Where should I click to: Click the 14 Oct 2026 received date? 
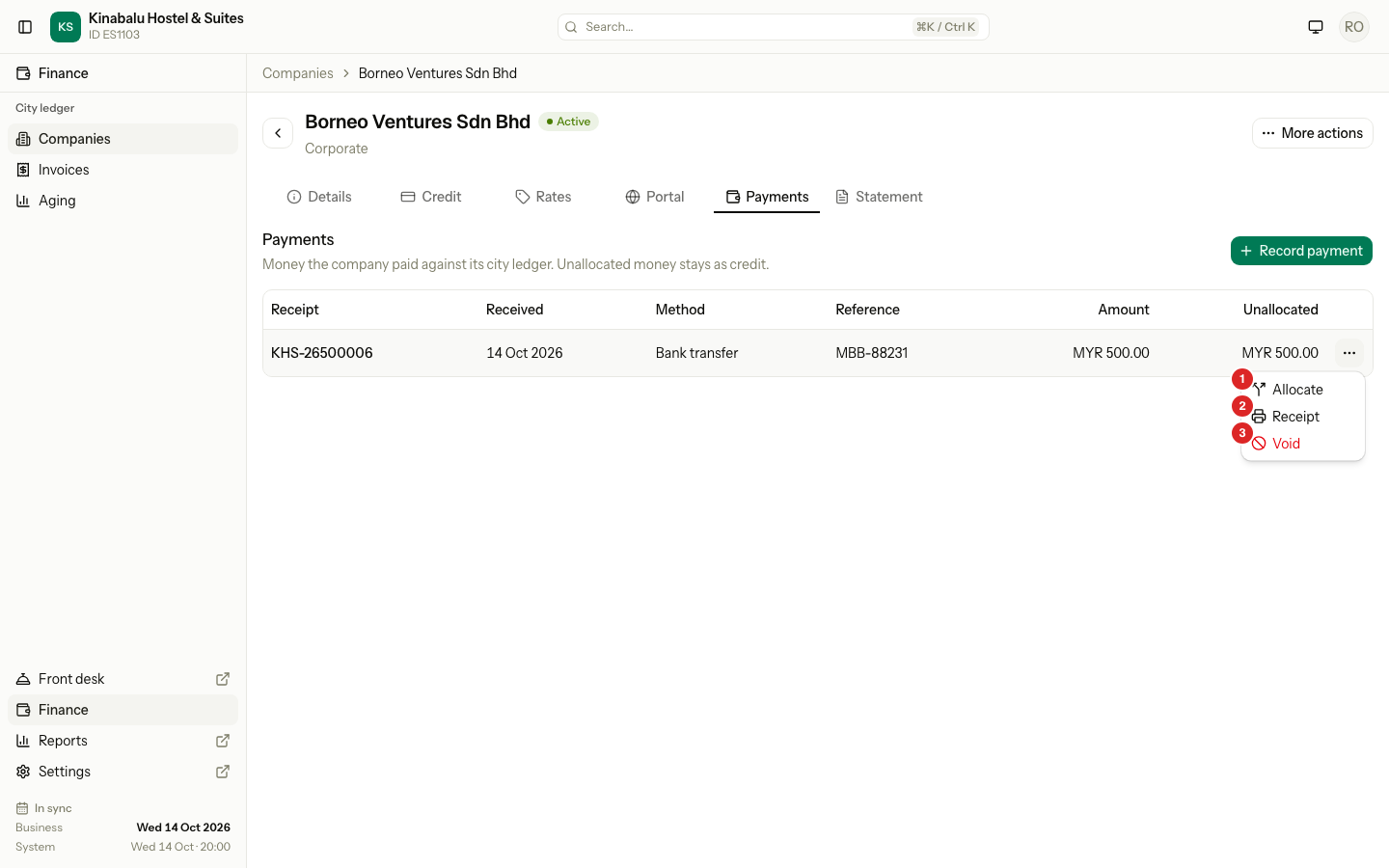[525, 353]
